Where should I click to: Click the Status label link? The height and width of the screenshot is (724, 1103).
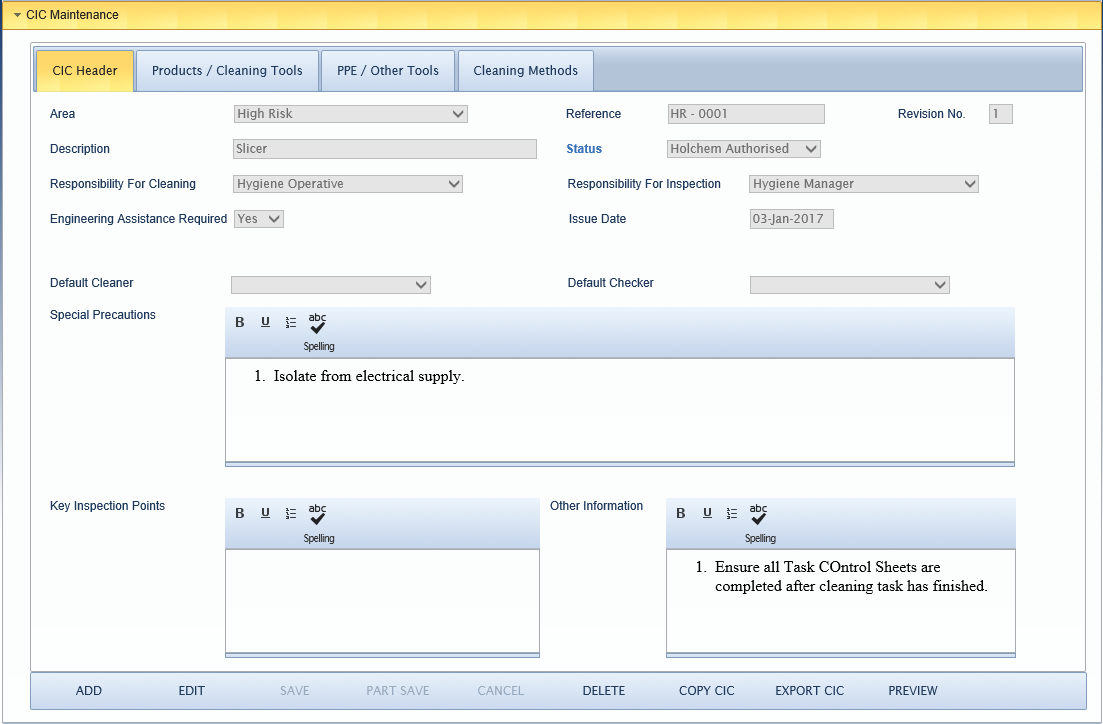tap(584, 149)
